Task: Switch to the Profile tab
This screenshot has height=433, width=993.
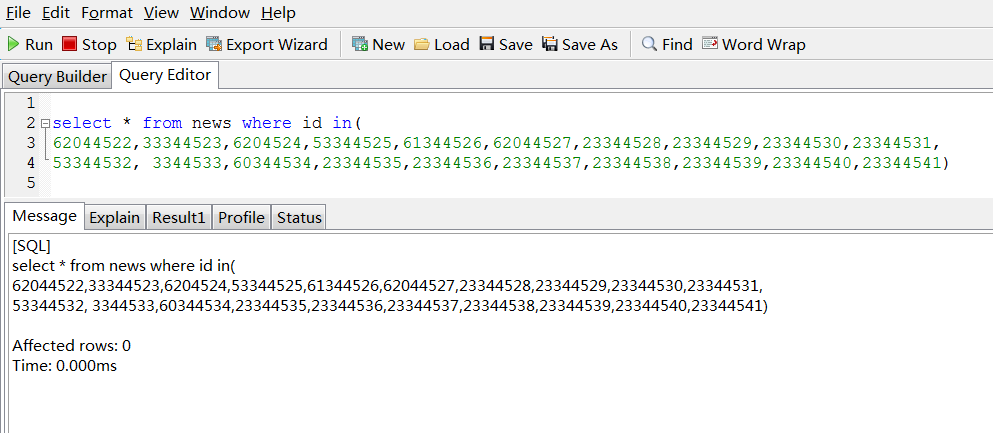Action: [241, 217]
